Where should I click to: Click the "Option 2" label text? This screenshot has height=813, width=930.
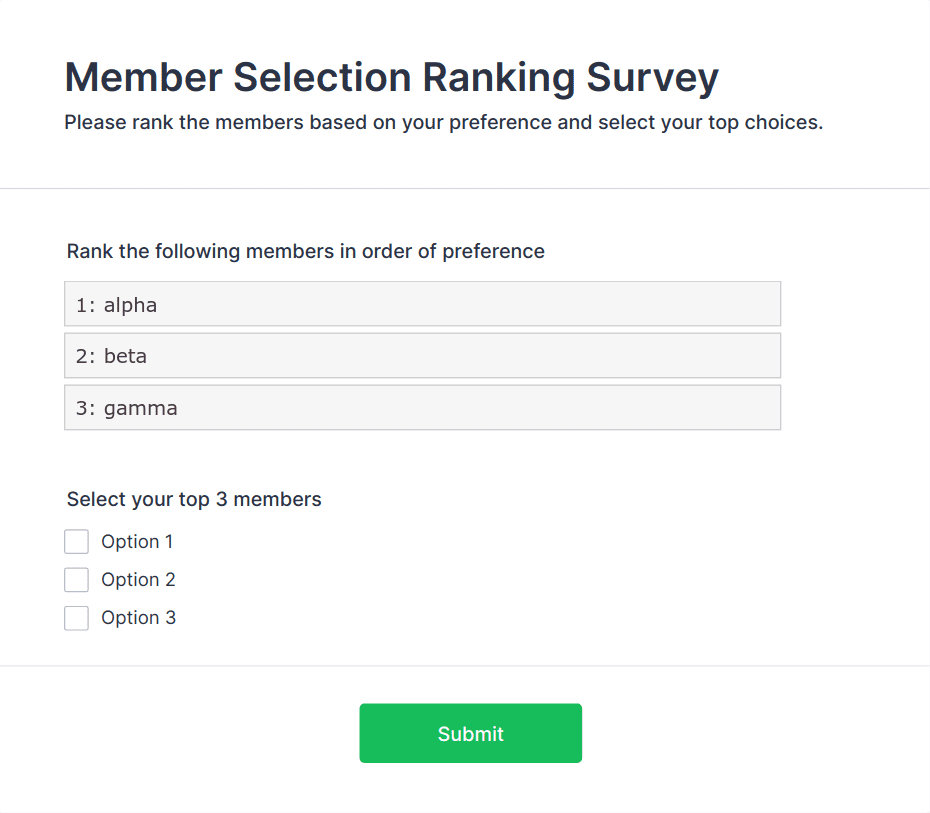[x=138, y=580]
